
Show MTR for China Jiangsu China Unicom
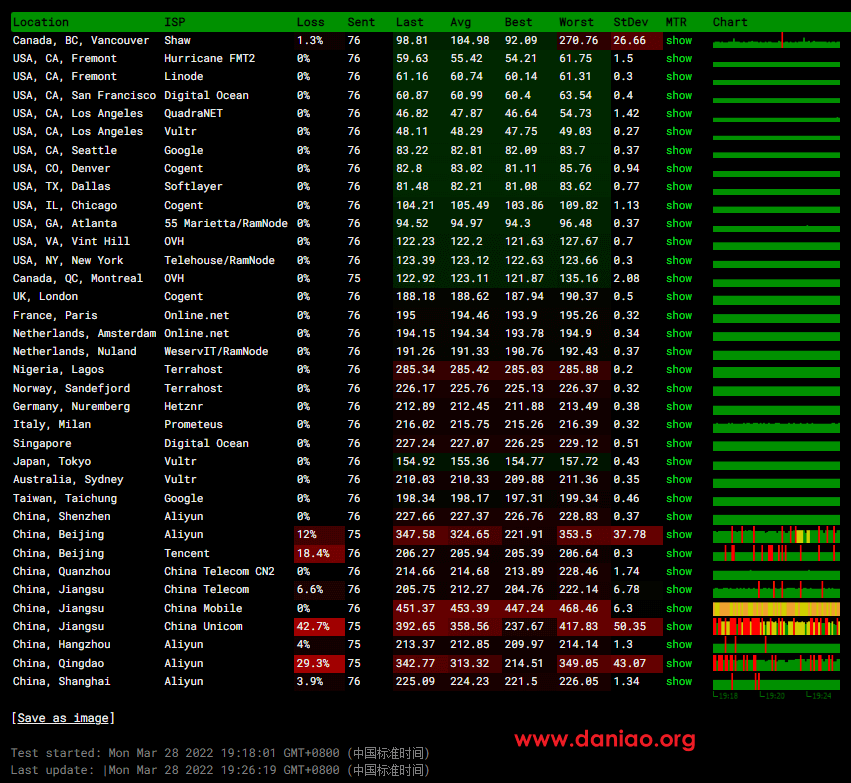[x=678, y=627]
